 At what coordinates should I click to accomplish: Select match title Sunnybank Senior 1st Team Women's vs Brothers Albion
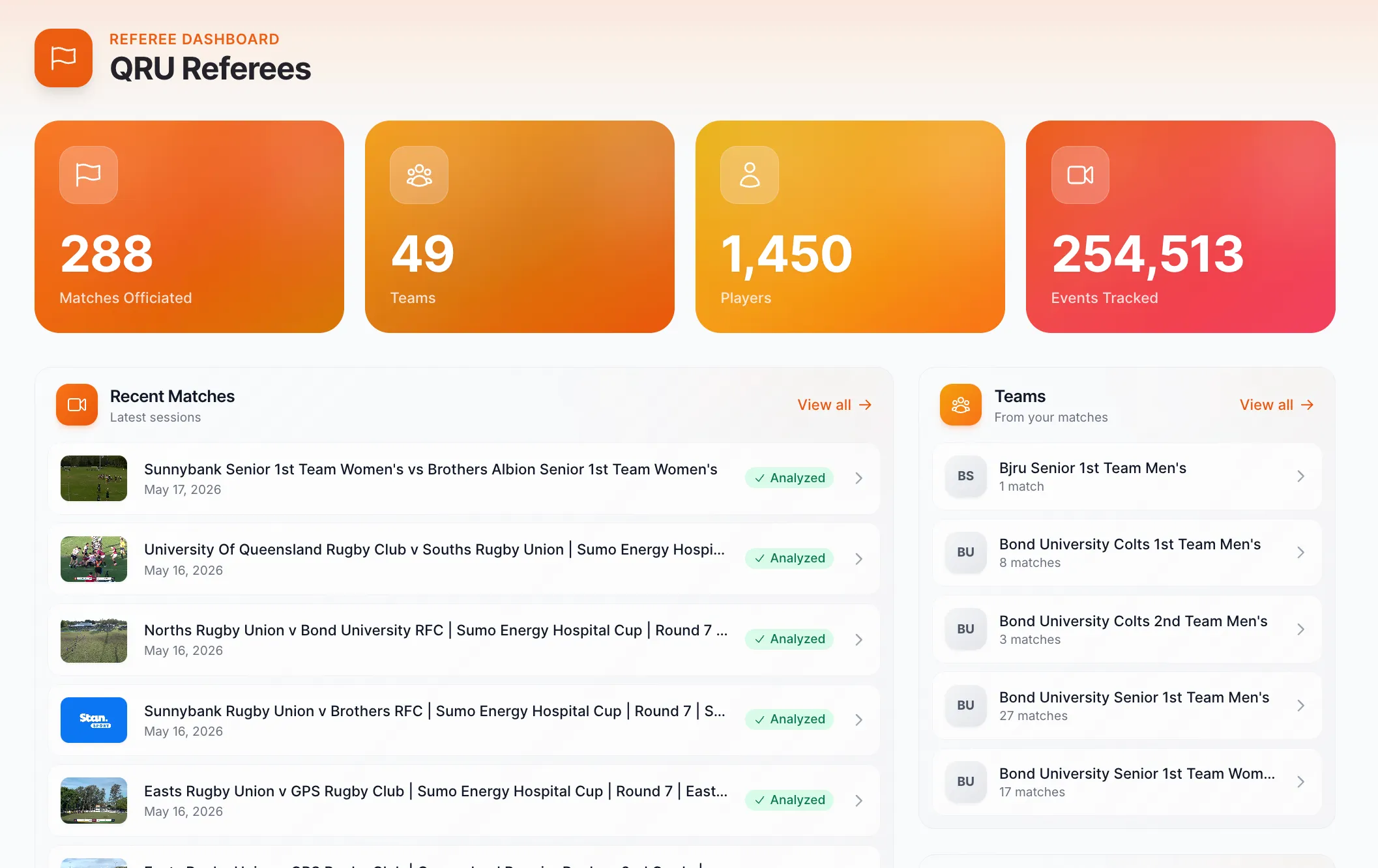point(431,469)
